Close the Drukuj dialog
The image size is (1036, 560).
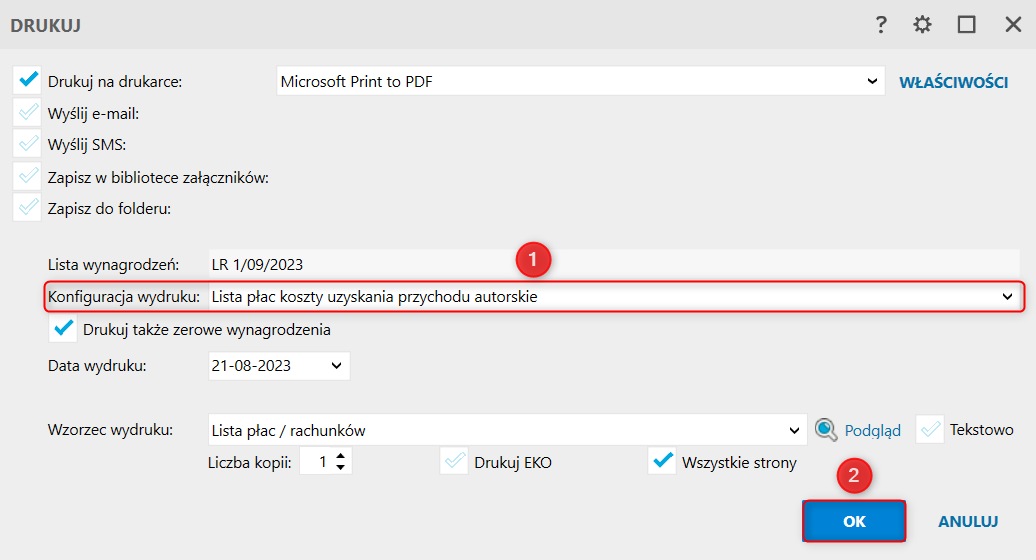click(x=1012, y=25)
